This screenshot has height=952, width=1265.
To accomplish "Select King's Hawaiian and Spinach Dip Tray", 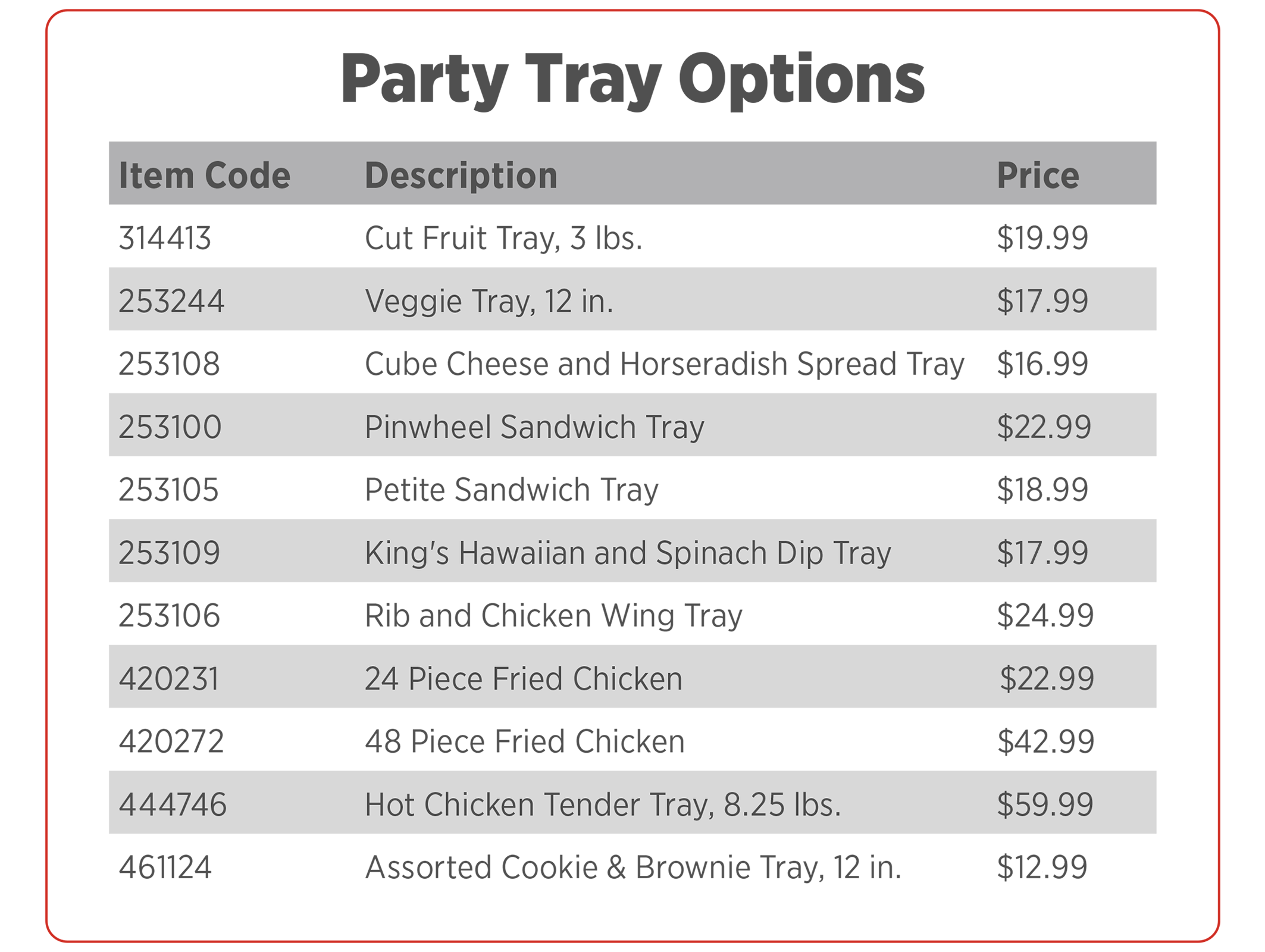I will coord(628,553).
